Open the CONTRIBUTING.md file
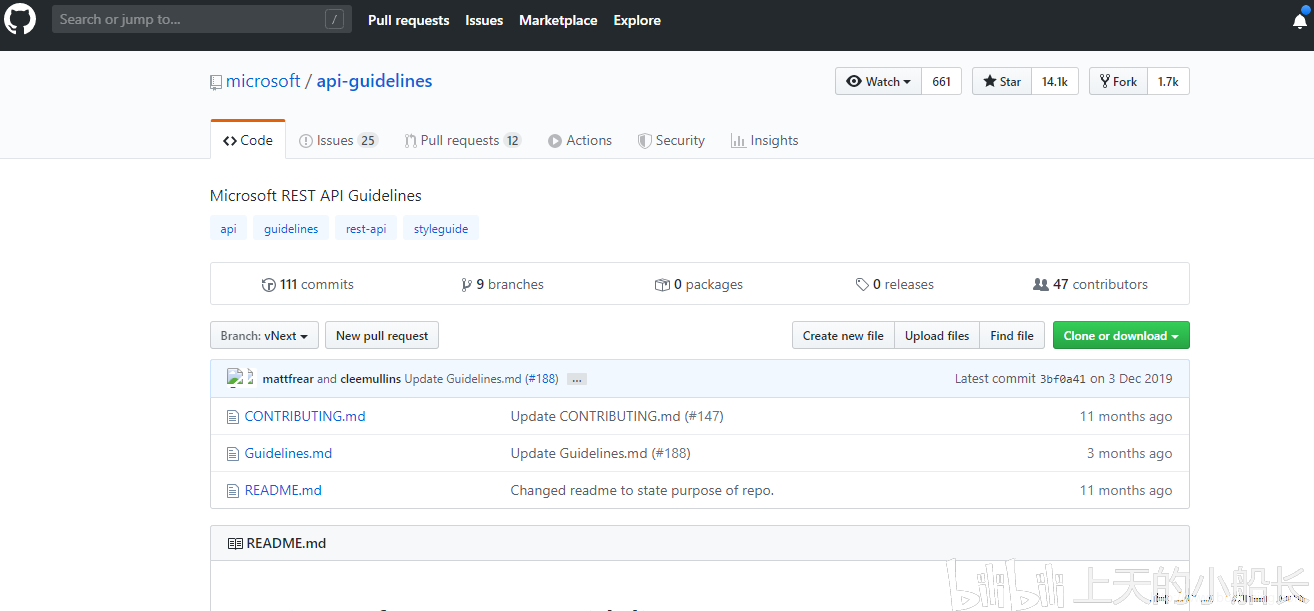 pyautogui.click(x=305, y=417)
